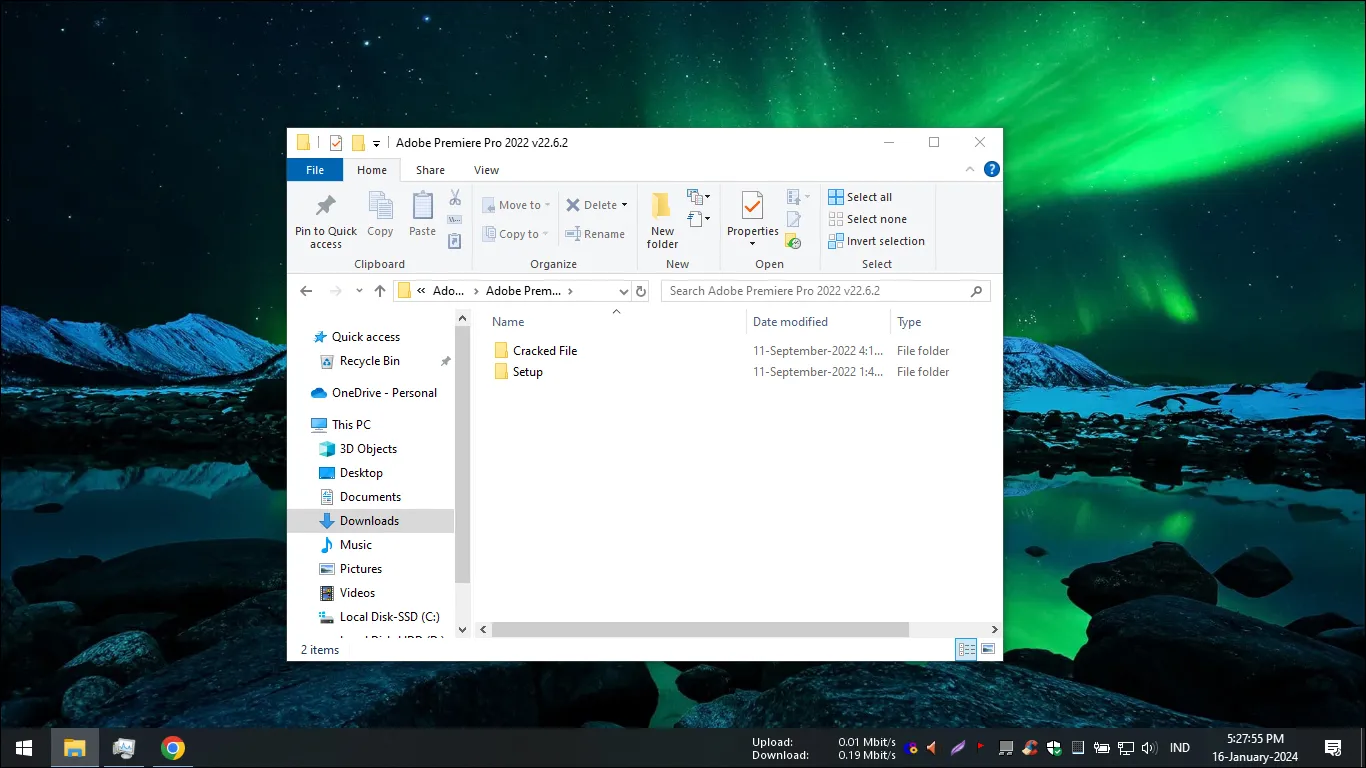This screenshot has height=768, width=1366.
Task: Click the Refresh icon in the address bar
Action: coord(641,290)
